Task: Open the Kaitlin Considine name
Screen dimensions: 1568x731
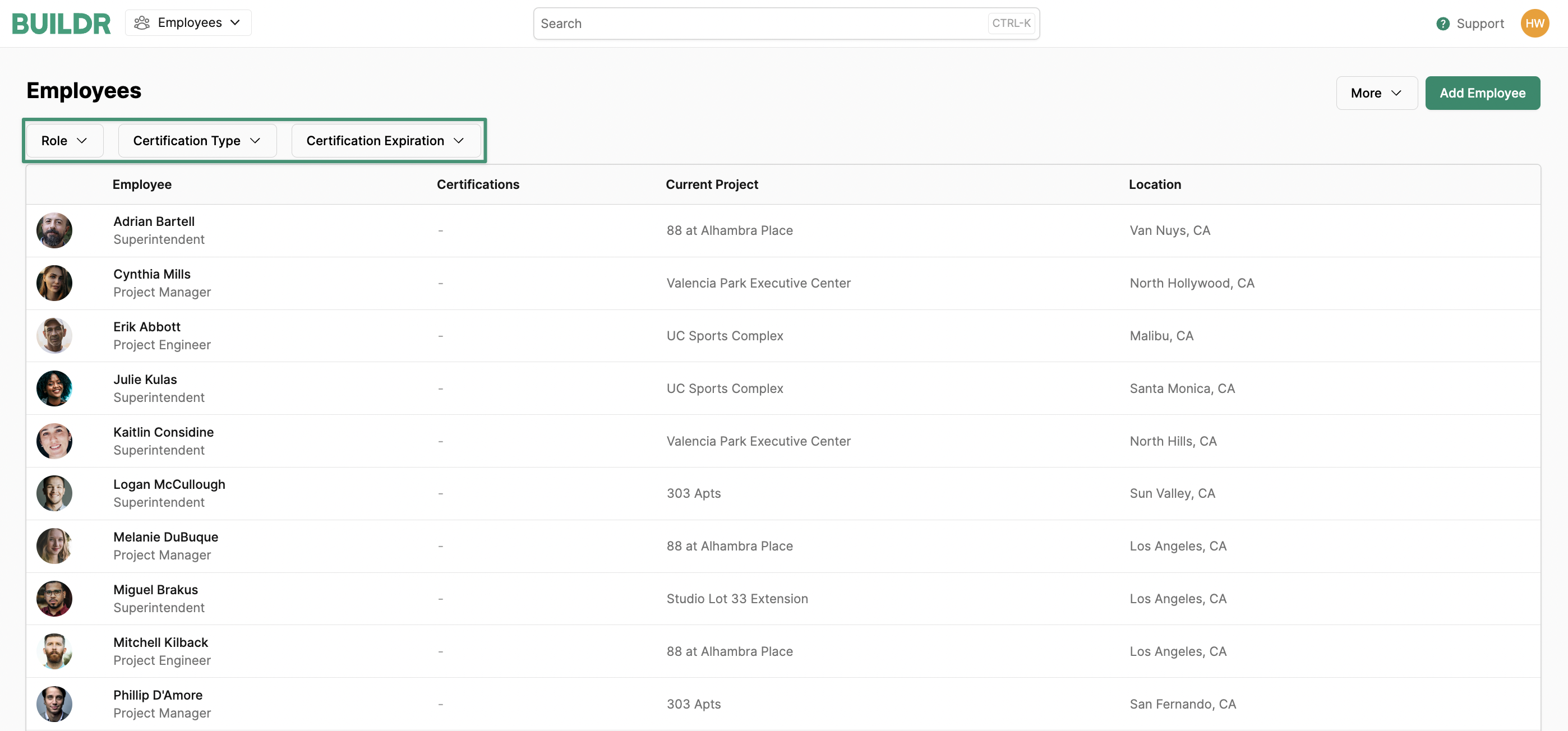Action: [x=163, y=432]
